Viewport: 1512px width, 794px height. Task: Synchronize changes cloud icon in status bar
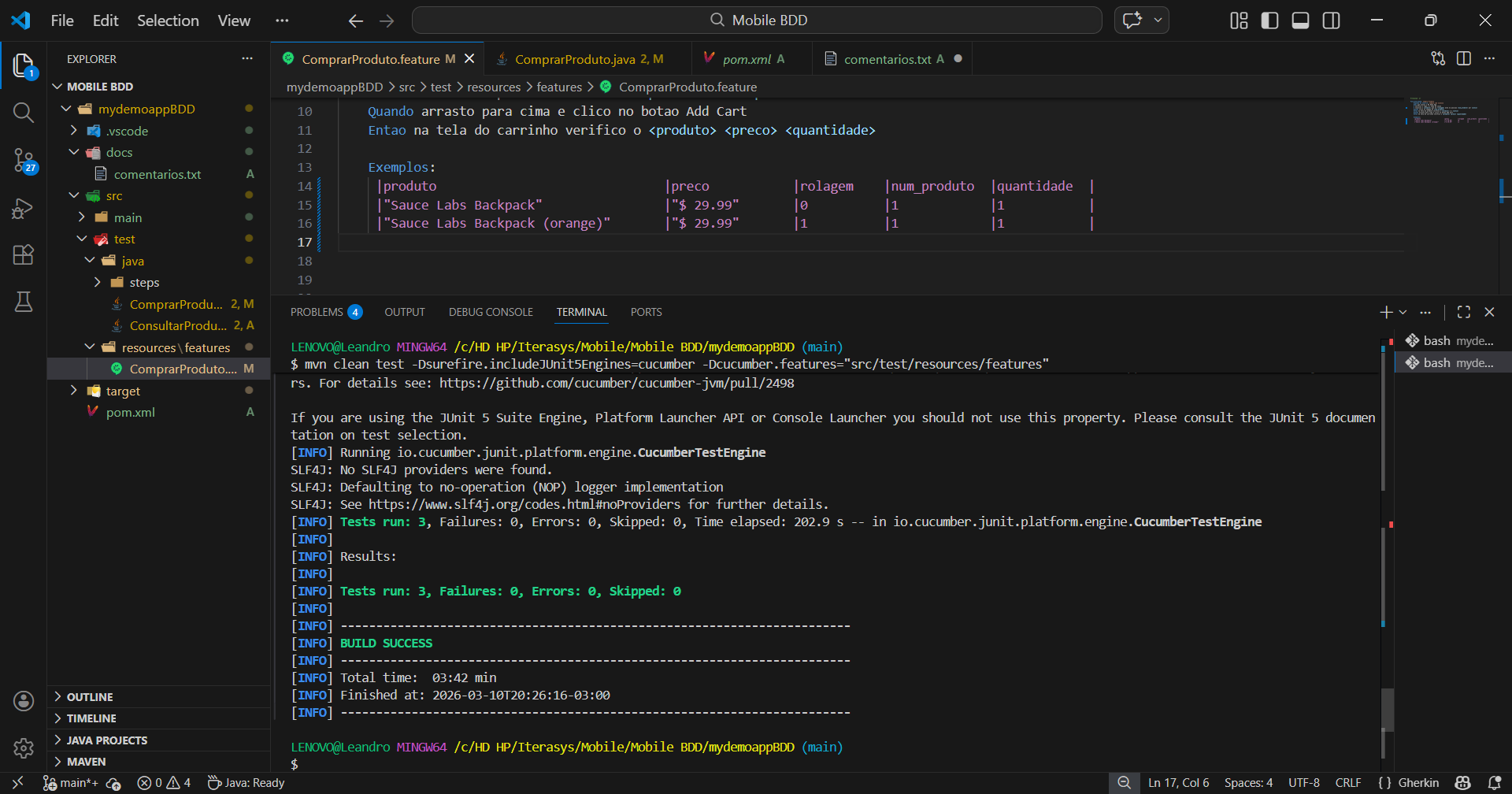[x=113, y=783]
